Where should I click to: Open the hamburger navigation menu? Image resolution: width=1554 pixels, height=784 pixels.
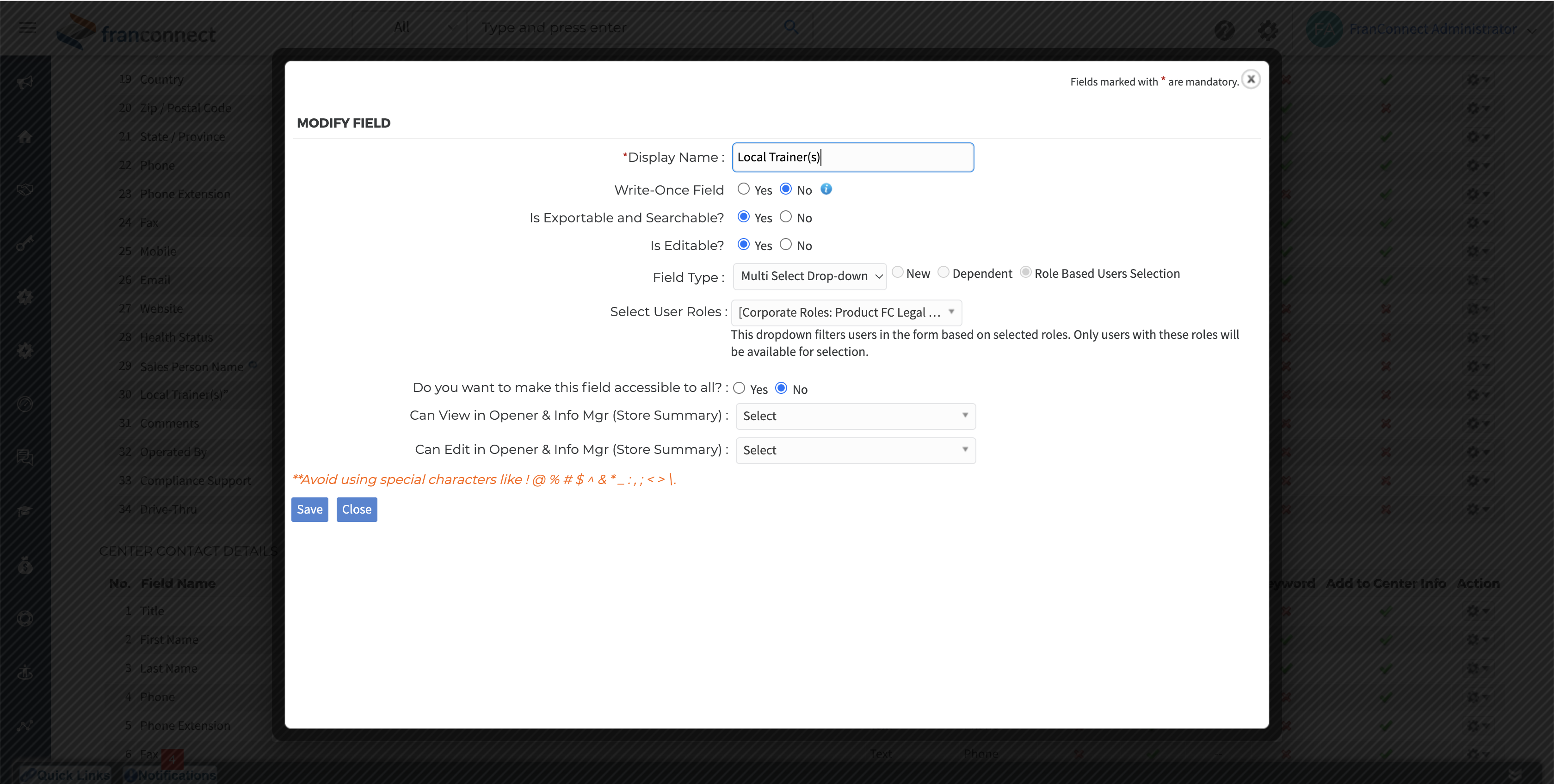28,28
